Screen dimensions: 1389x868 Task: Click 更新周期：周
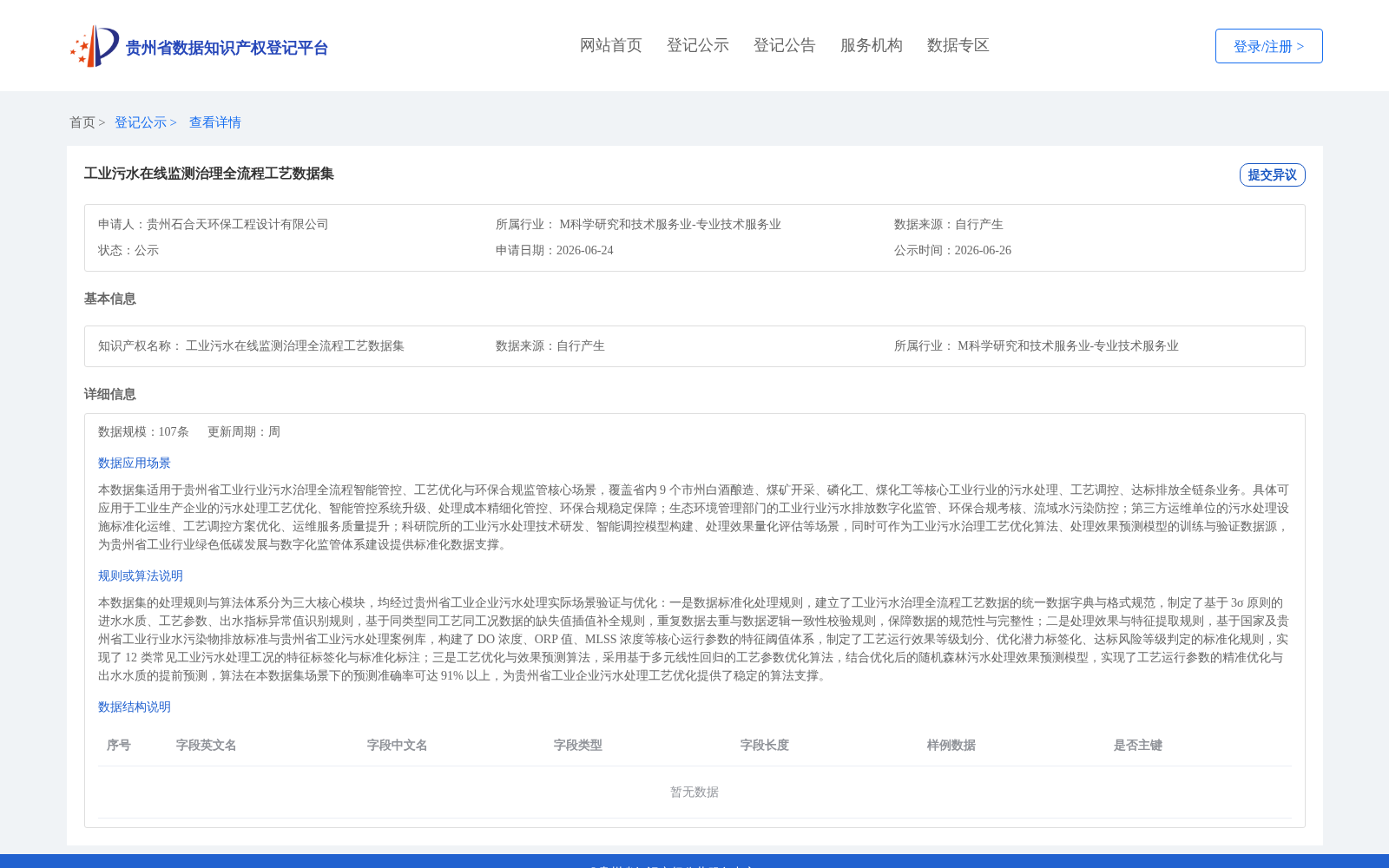[244, 431]
